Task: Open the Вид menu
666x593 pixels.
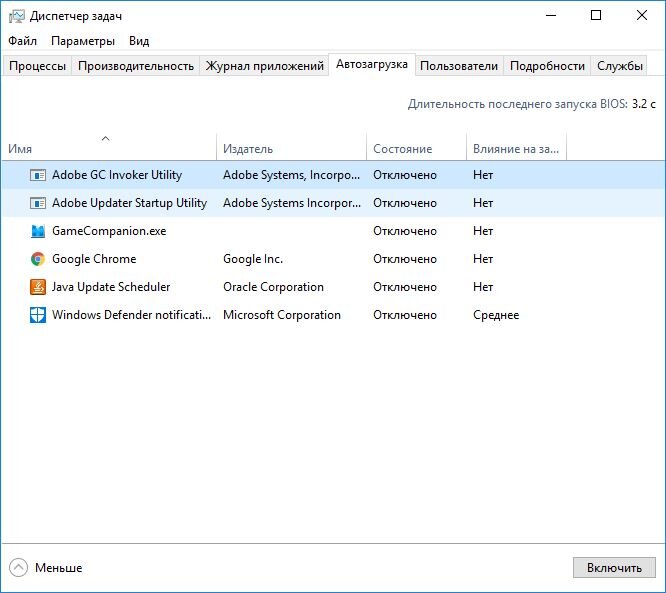Action: [139, 41]
